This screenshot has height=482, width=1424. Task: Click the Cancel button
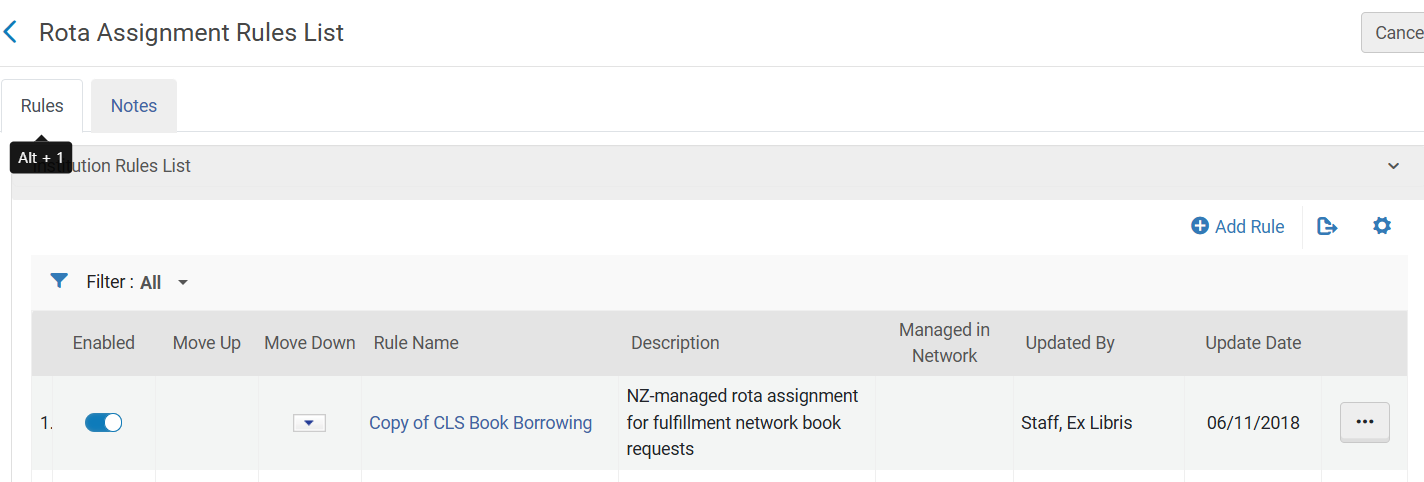pyautogui.click(x=1394, y=33)
